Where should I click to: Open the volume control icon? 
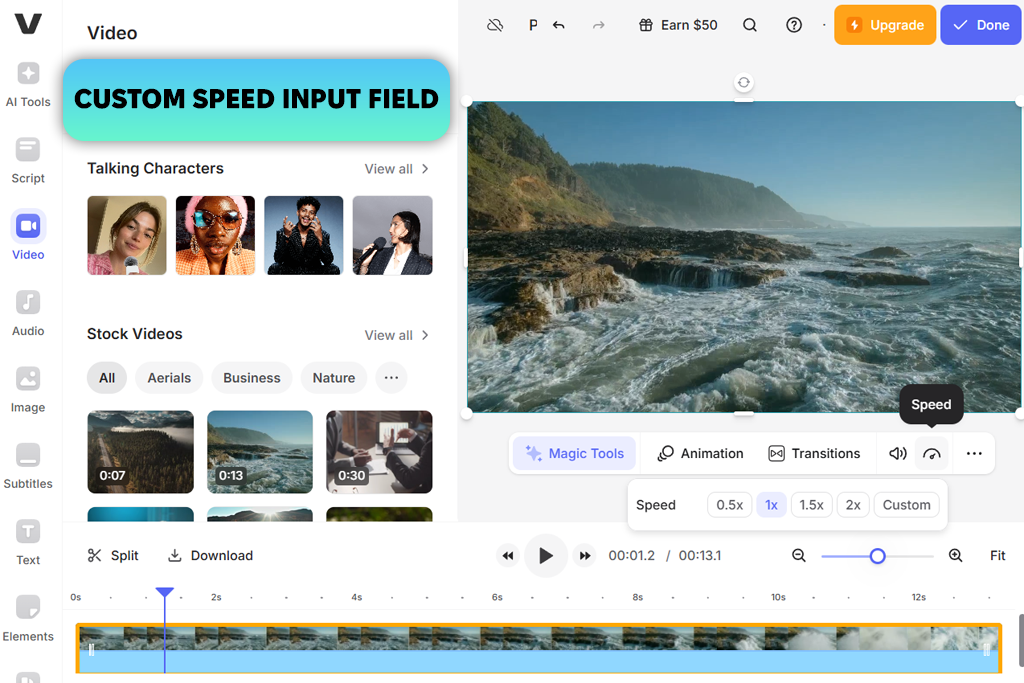[898, 453]
